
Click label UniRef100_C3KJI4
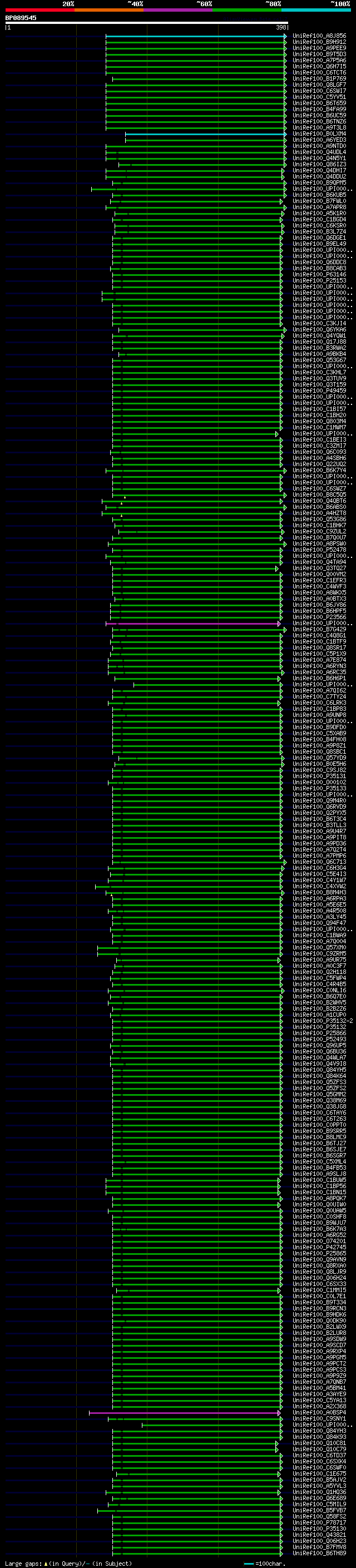tap(319, 323)
